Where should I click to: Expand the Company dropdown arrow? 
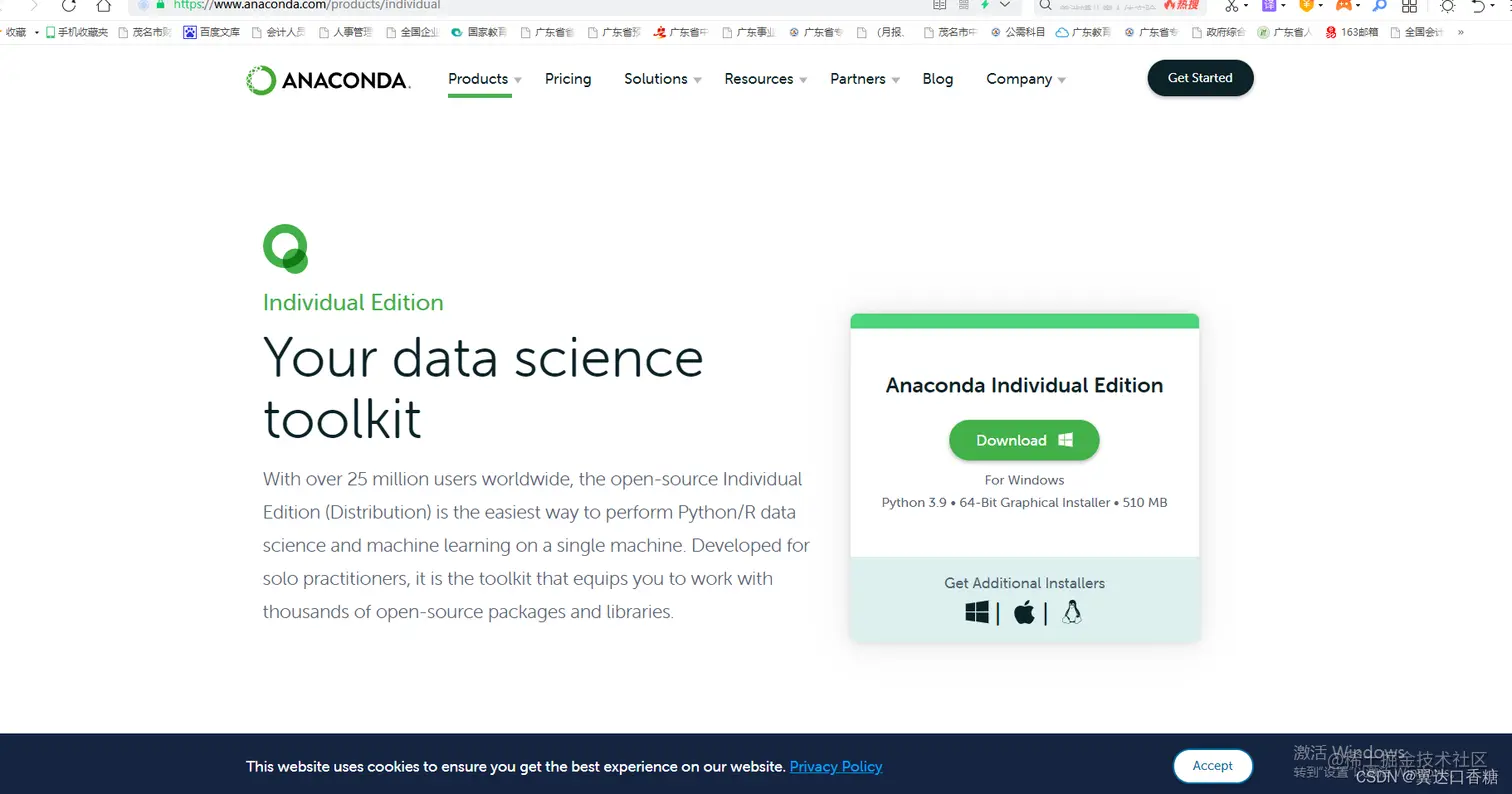click(1061, 80)
